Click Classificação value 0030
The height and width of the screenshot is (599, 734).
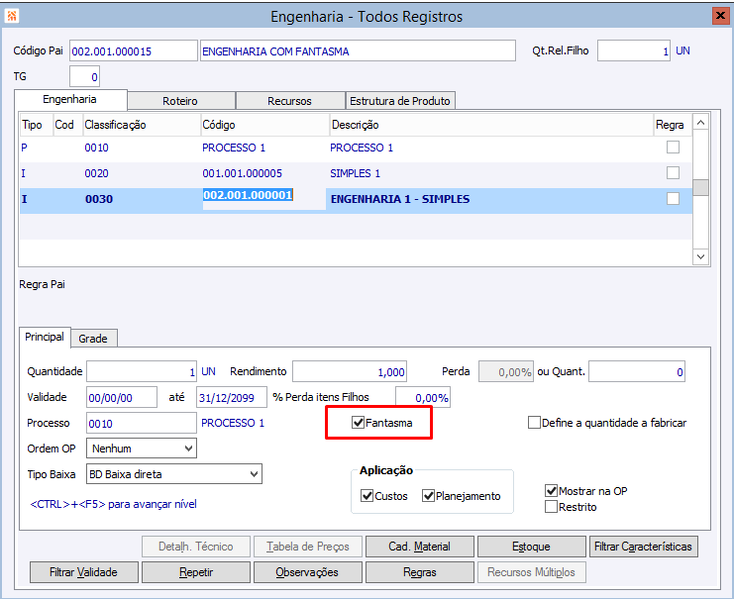point(99,199)
